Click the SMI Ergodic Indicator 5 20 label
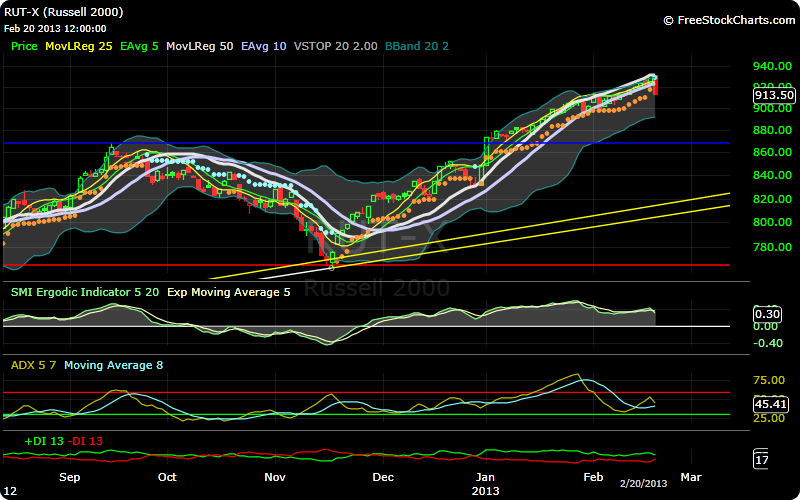 point(85,292)
